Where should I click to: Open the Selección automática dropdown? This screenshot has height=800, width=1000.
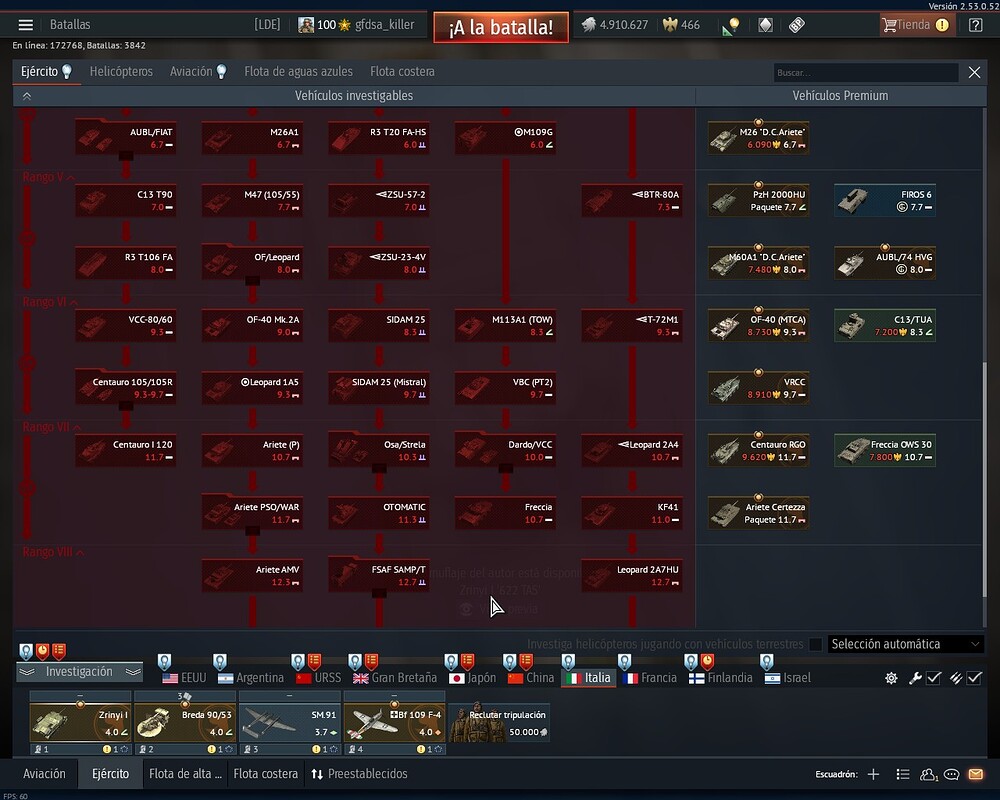905,645
